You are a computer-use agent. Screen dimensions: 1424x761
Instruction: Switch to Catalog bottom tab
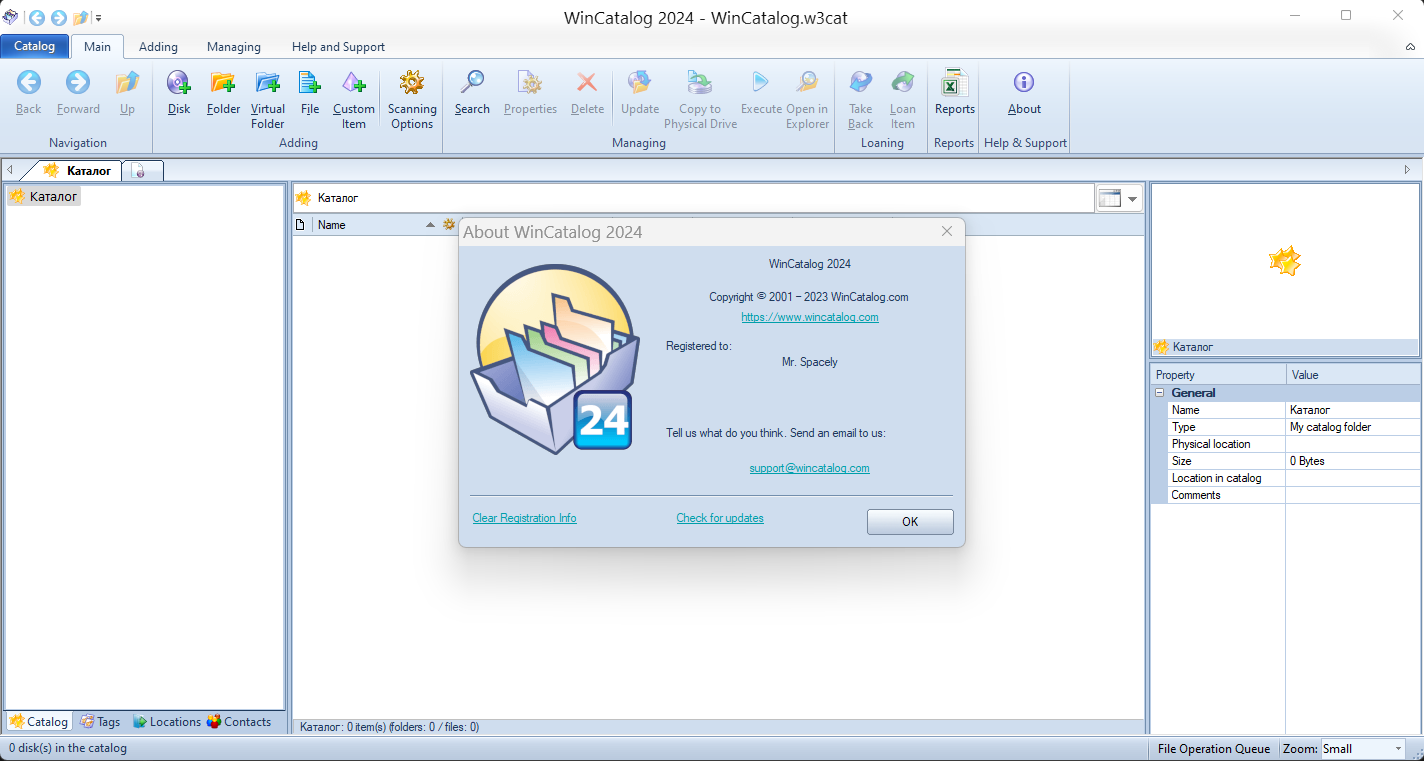pos(39,721)
